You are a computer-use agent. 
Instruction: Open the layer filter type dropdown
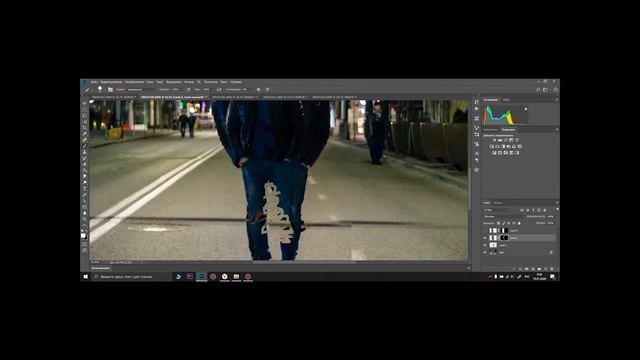coord(497,210)
